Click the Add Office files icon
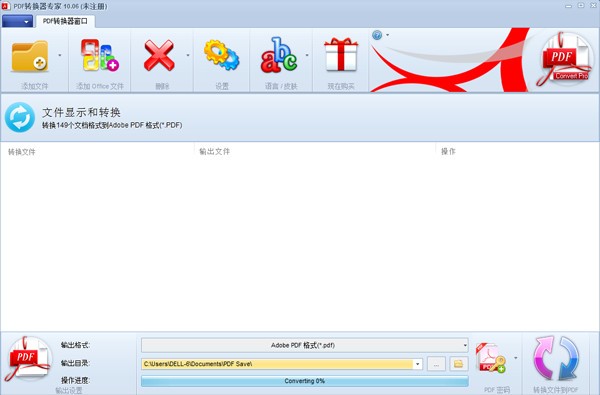This screenshot has height=395, width=600. coord(99,55)
